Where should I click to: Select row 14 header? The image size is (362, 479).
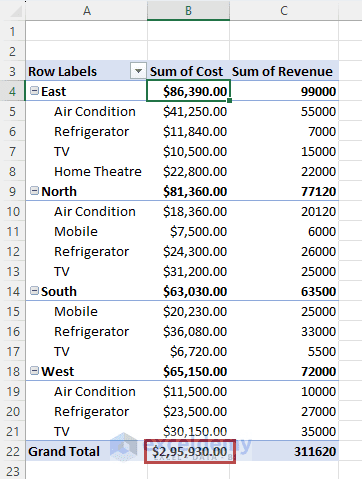(13, 291)
